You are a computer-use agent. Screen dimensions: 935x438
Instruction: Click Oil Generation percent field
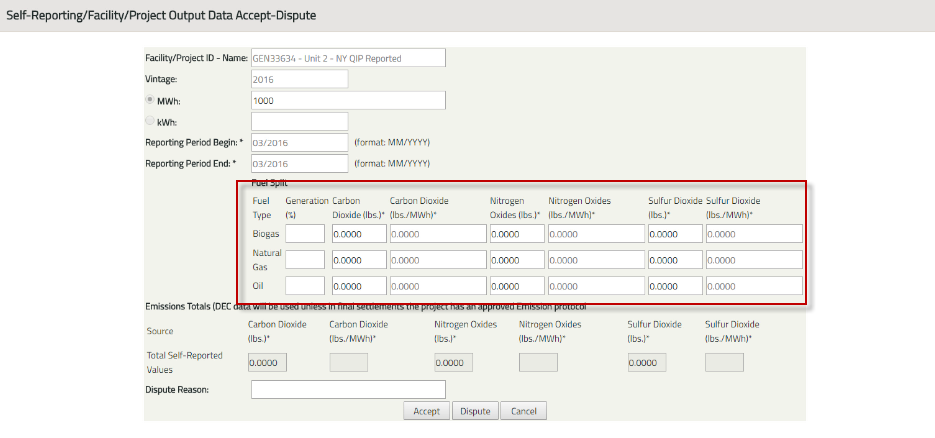(305, 286)
